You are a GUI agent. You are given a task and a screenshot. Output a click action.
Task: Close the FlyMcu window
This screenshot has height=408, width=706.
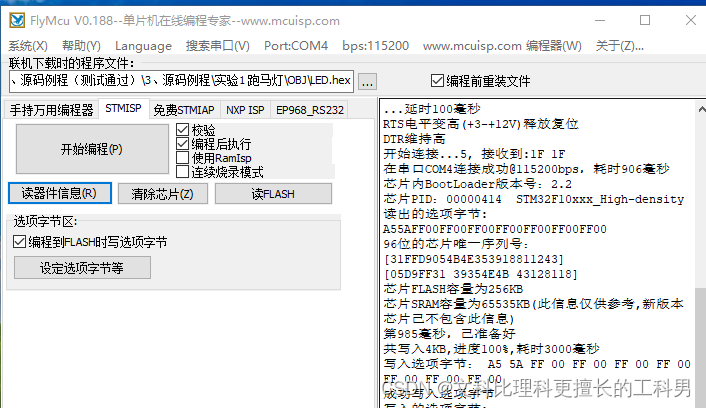coord(691,20)
